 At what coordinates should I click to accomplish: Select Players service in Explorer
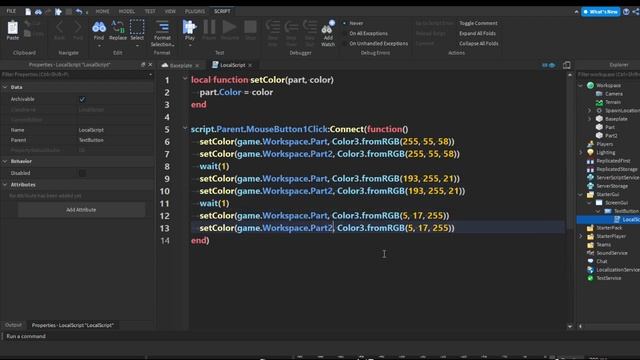pos(604,144)
